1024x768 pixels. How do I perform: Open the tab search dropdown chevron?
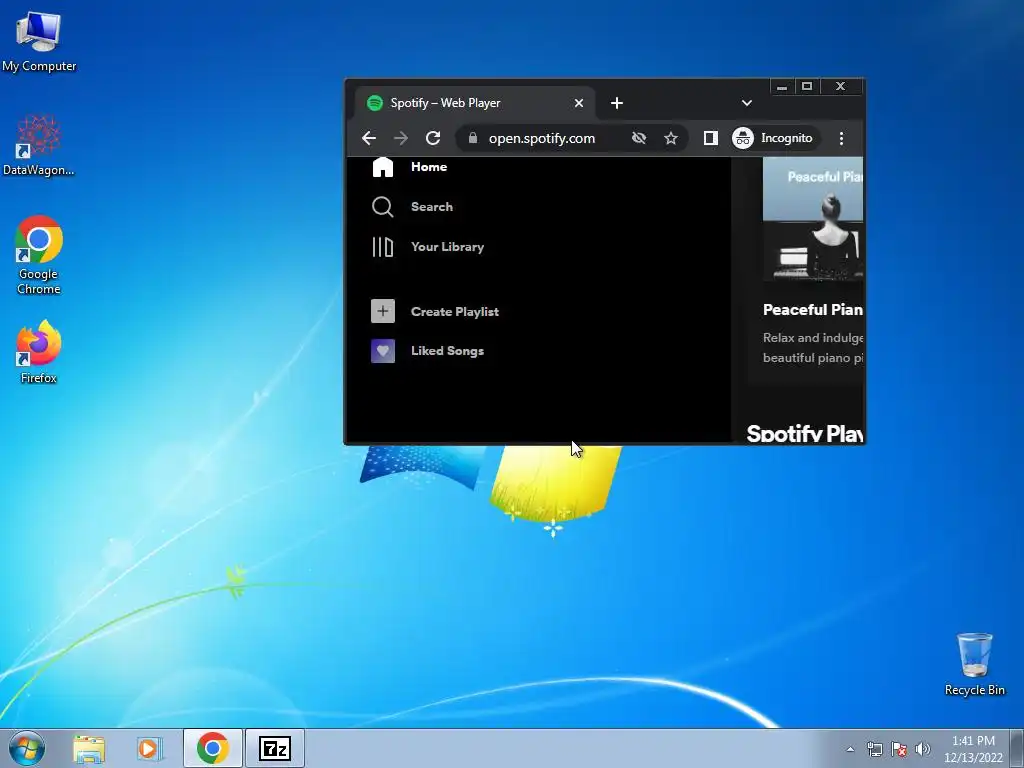pos(747,103)
